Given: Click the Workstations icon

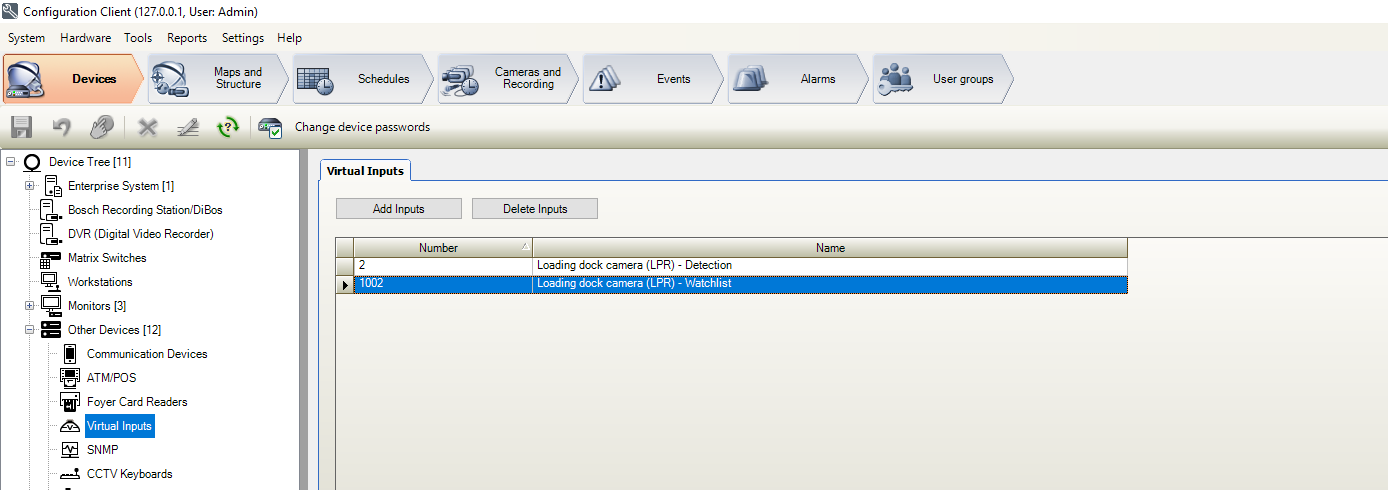Looking at the screenshot, I should (x=51, y=282).
